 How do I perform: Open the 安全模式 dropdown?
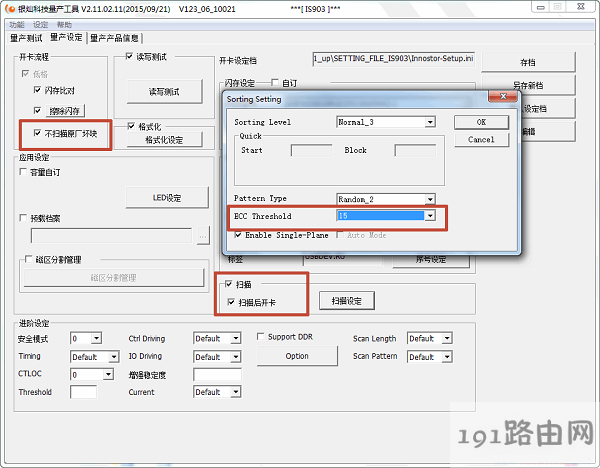click(x=96, y=338)
